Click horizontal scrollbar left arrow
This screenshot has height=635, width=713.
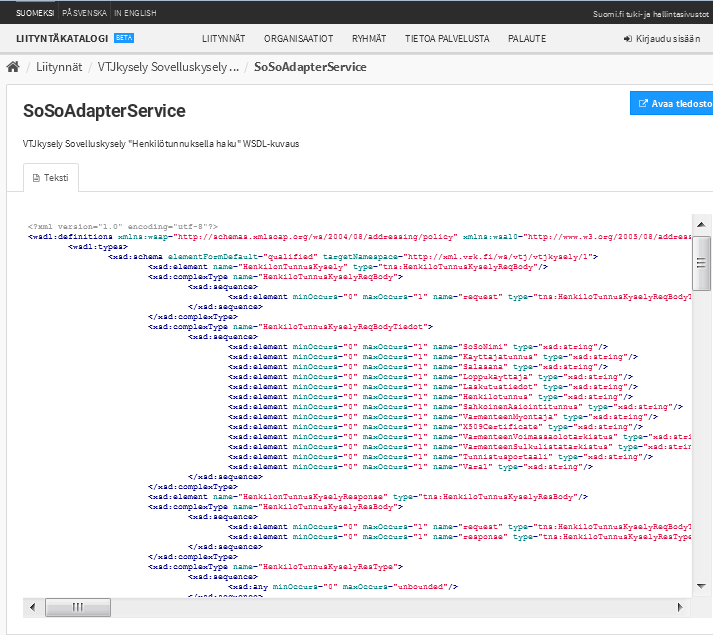[x=32, y=607]
